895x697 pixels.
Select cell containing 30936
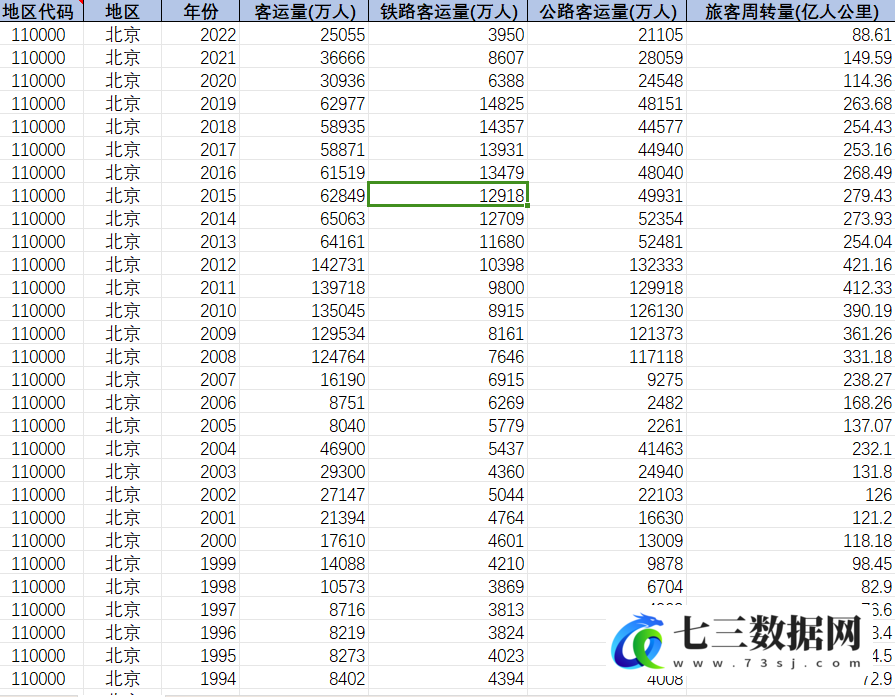pyautogui.click(x=304, y=80)
